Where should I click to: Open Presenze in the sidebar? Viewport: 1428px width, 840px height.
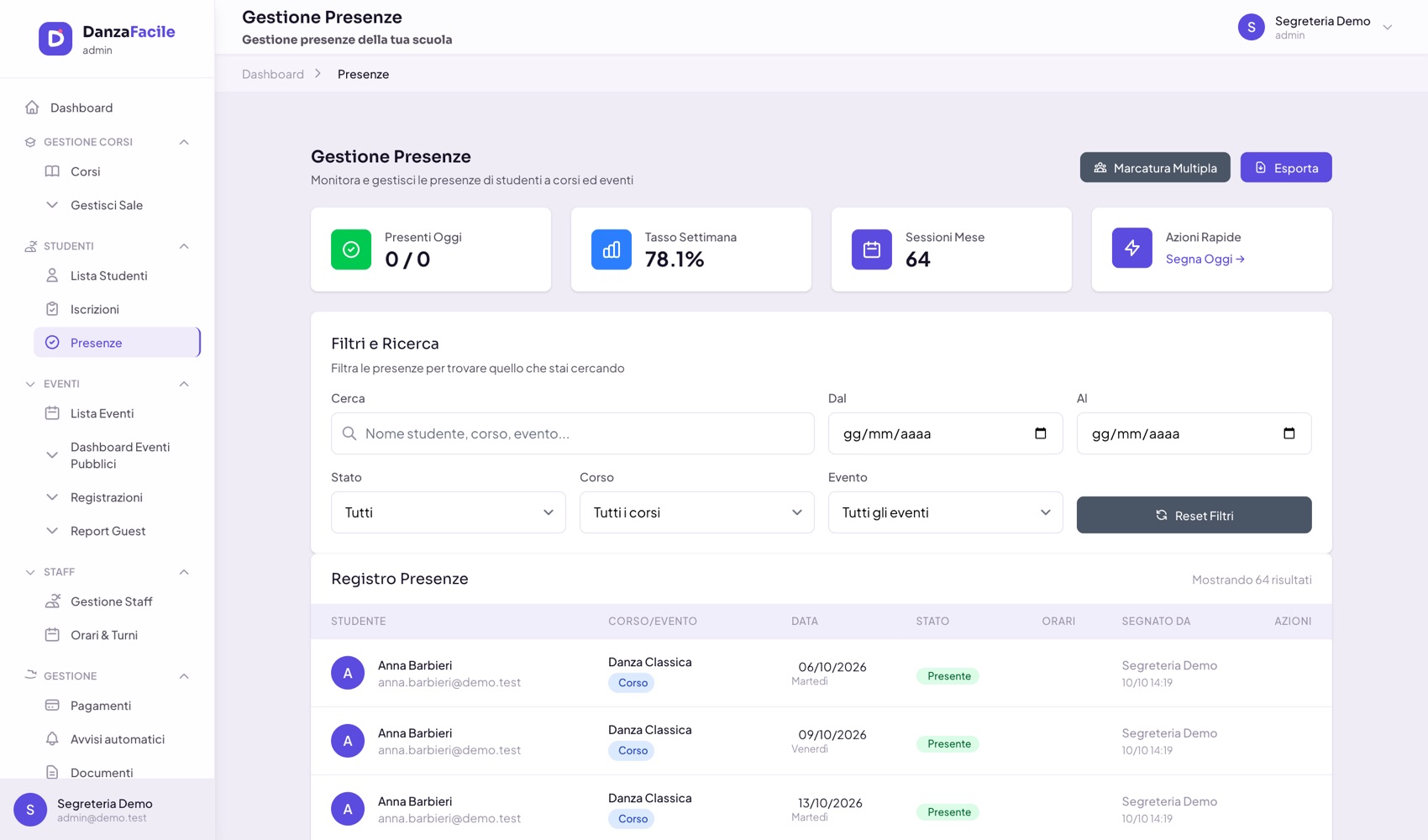[x=117, y=343]
